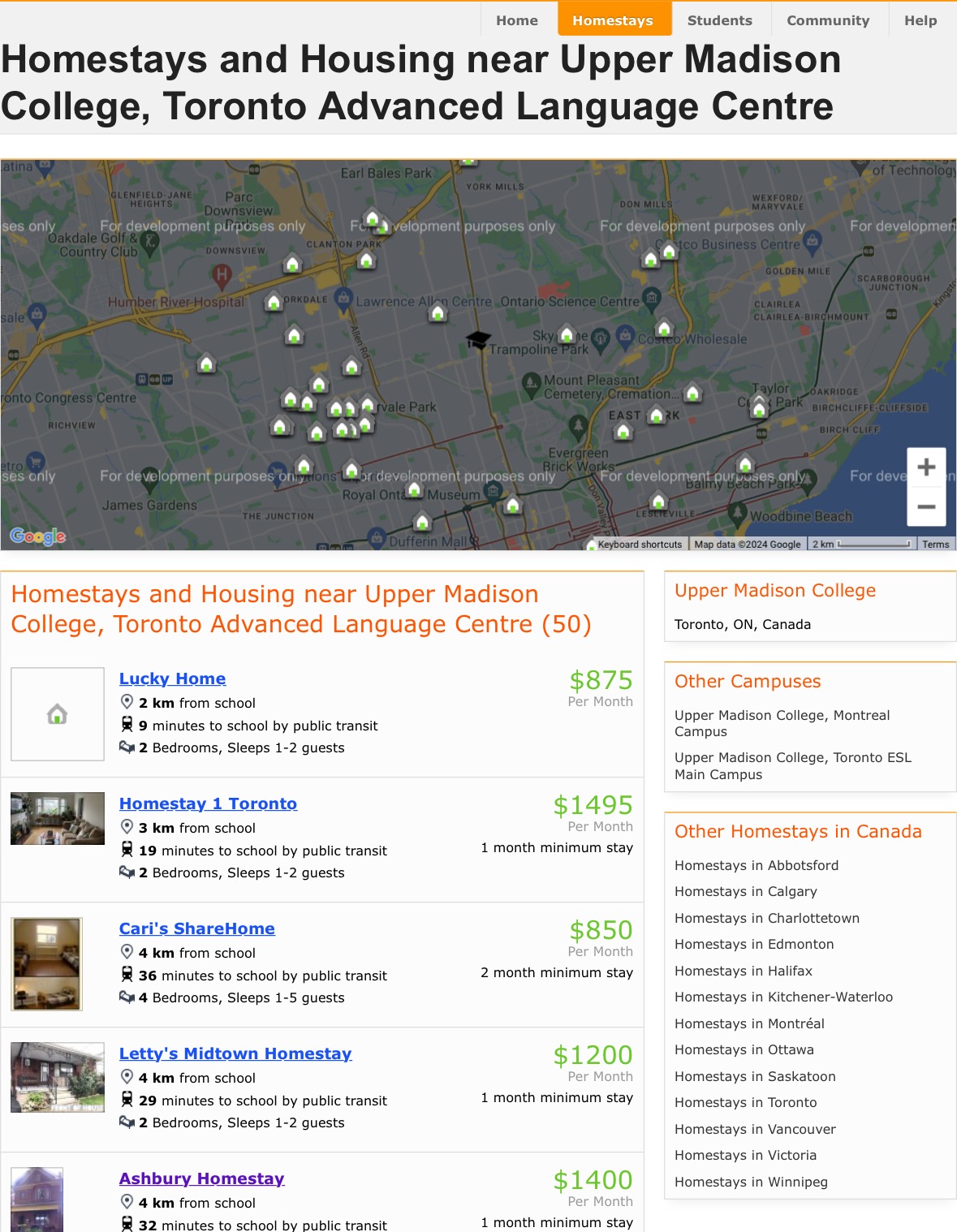The image size is (957, 1232).
Task: Open the Homestay 1 Toronto listing
Action: click(x=208, y=803)
